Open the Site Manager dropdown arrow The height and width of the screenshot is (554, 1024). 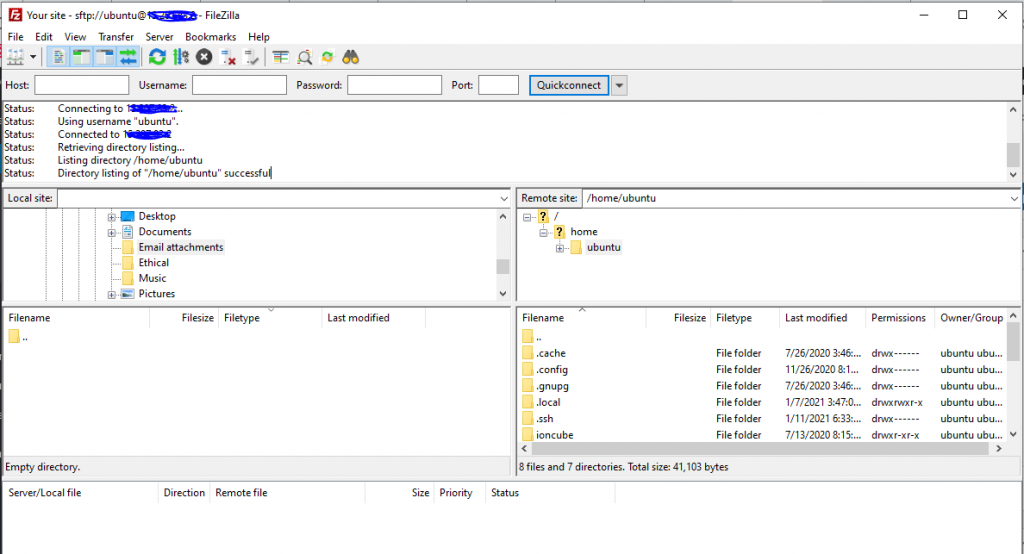33,57
